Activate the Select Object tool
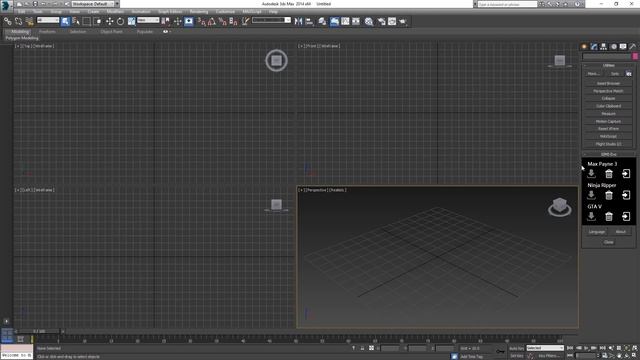 point(65,21)
